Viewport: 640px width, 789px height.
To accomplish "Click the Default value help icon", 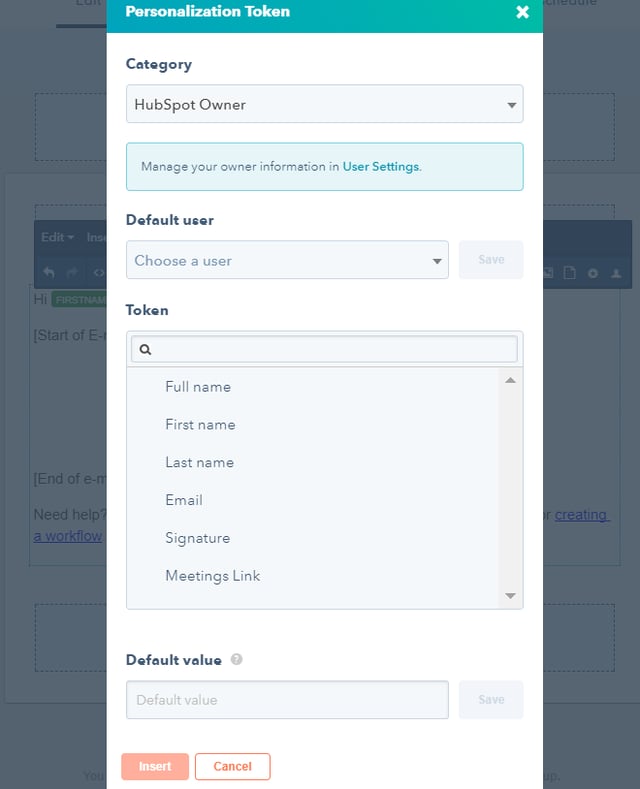I will pyautogui.click(x=237, y=660).
